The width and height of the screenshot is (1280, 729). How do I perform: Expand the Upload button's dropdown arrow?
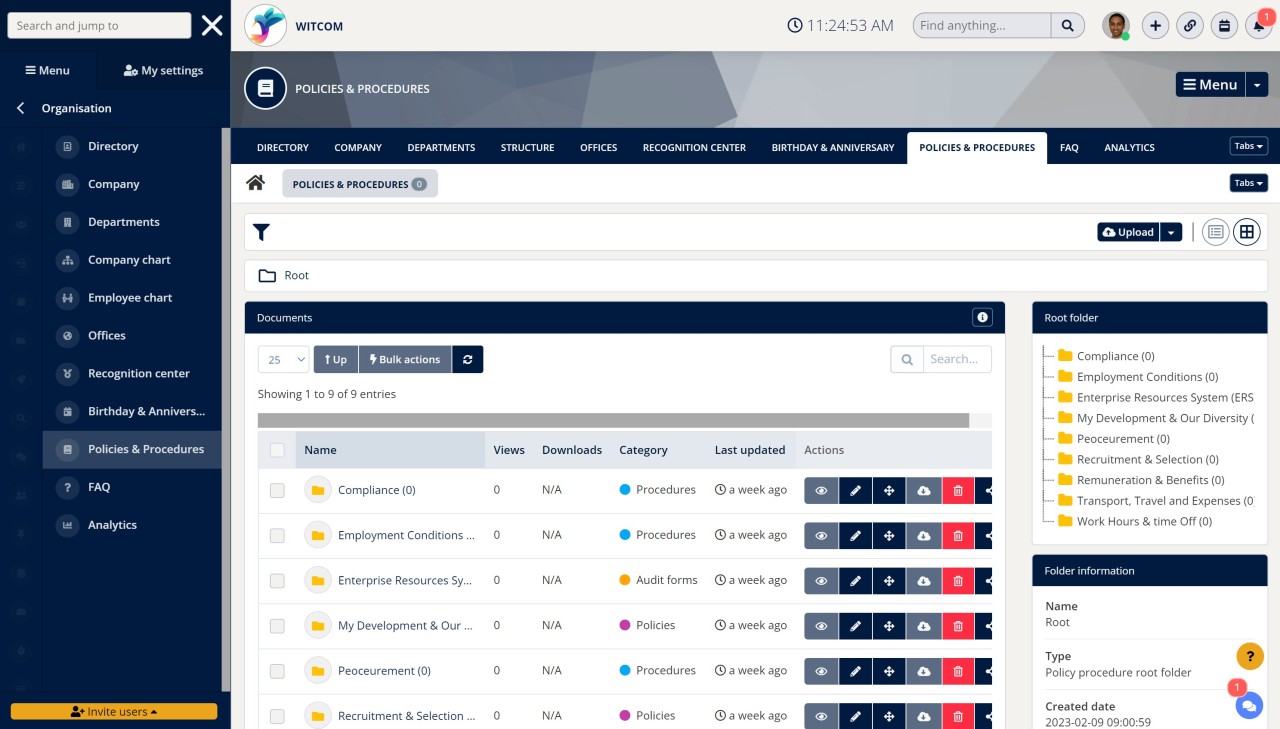coord(1171,231)
